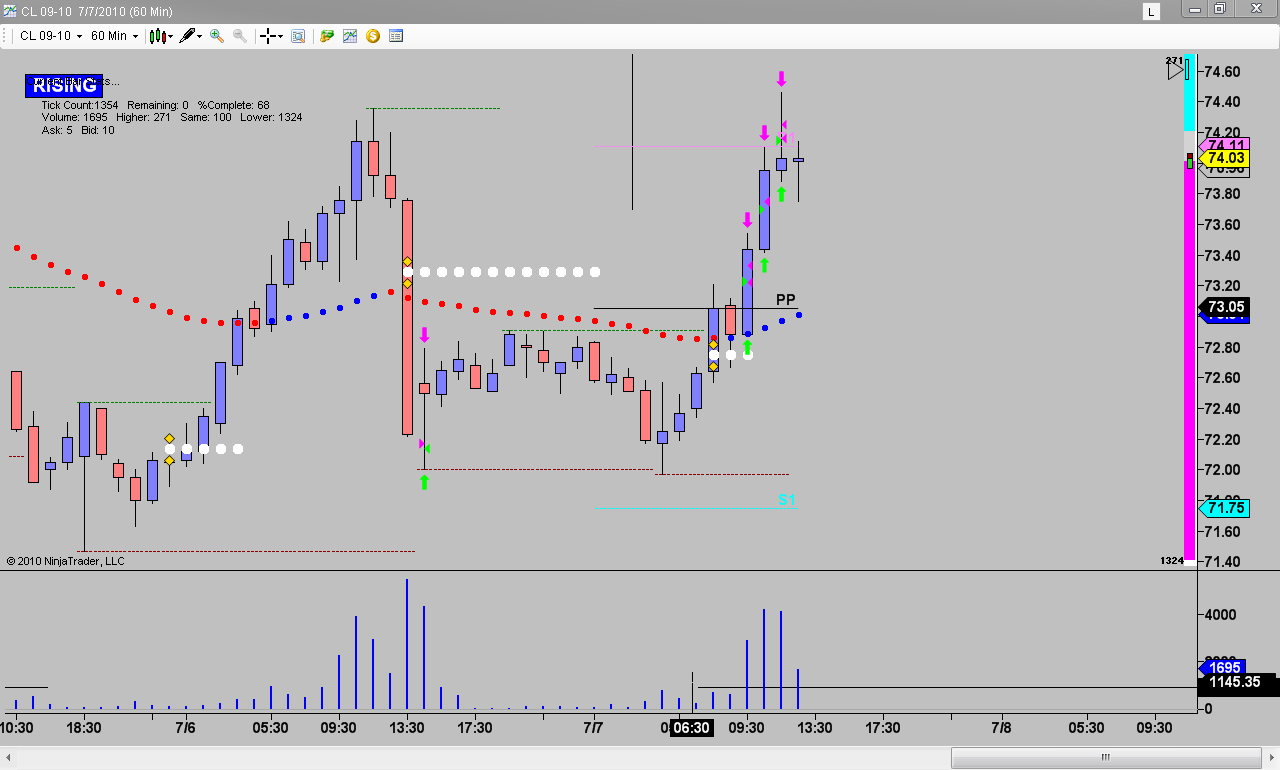1280x770 pixels.
Task: Click the 18:30 time axis label
Action: [x=84, y=728]
